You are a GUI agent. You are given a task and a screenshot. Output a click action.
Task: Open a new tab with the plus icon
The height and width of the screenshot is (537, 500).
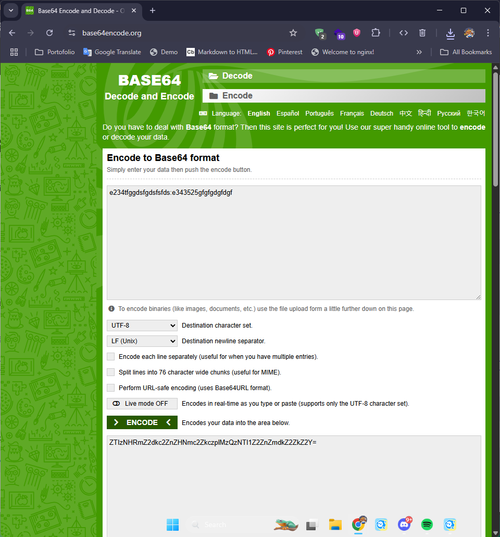pyautogui.click(x=152, y=11)
